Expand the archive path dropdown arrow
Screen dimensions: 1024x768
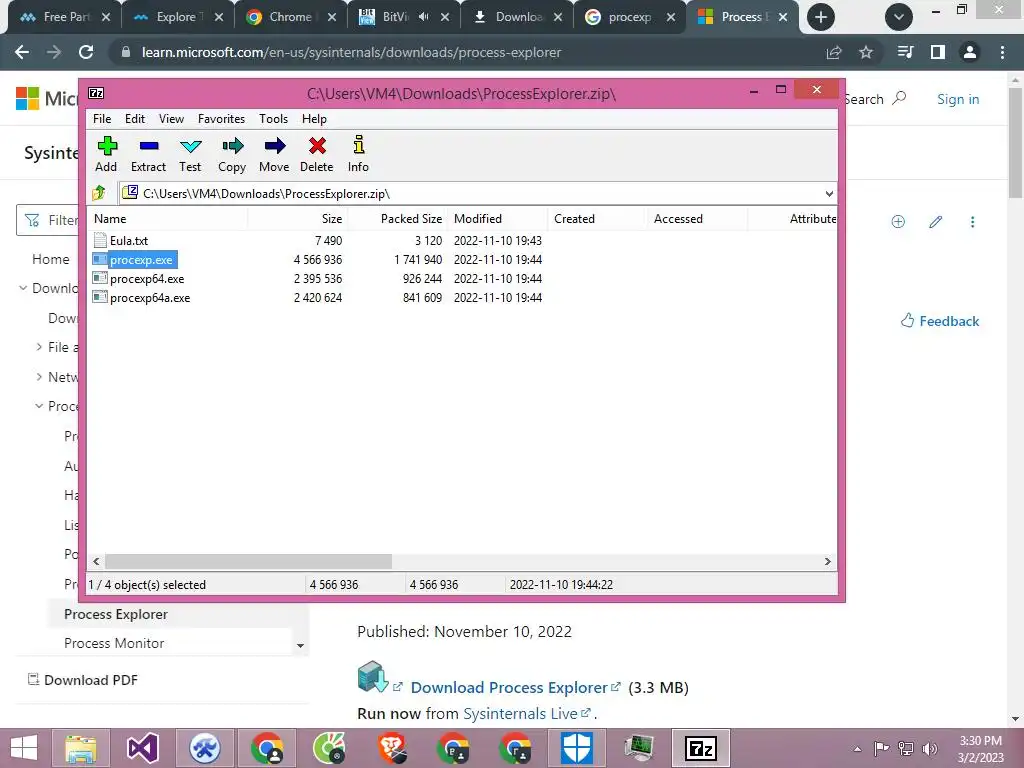click(829, 193)
